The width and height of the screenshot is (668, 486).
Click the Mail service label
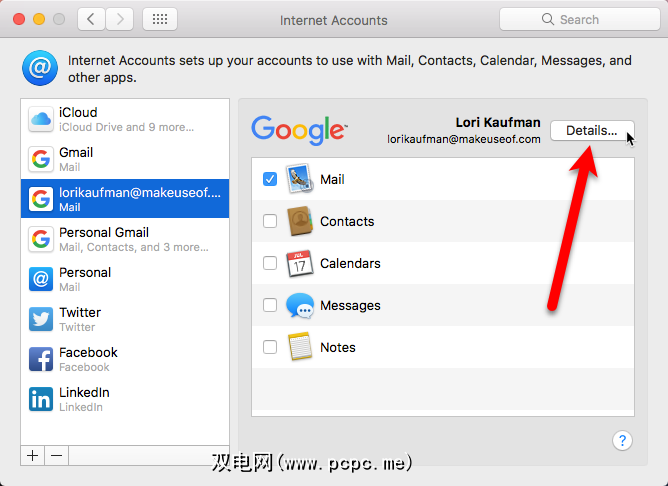pos(332,179)
